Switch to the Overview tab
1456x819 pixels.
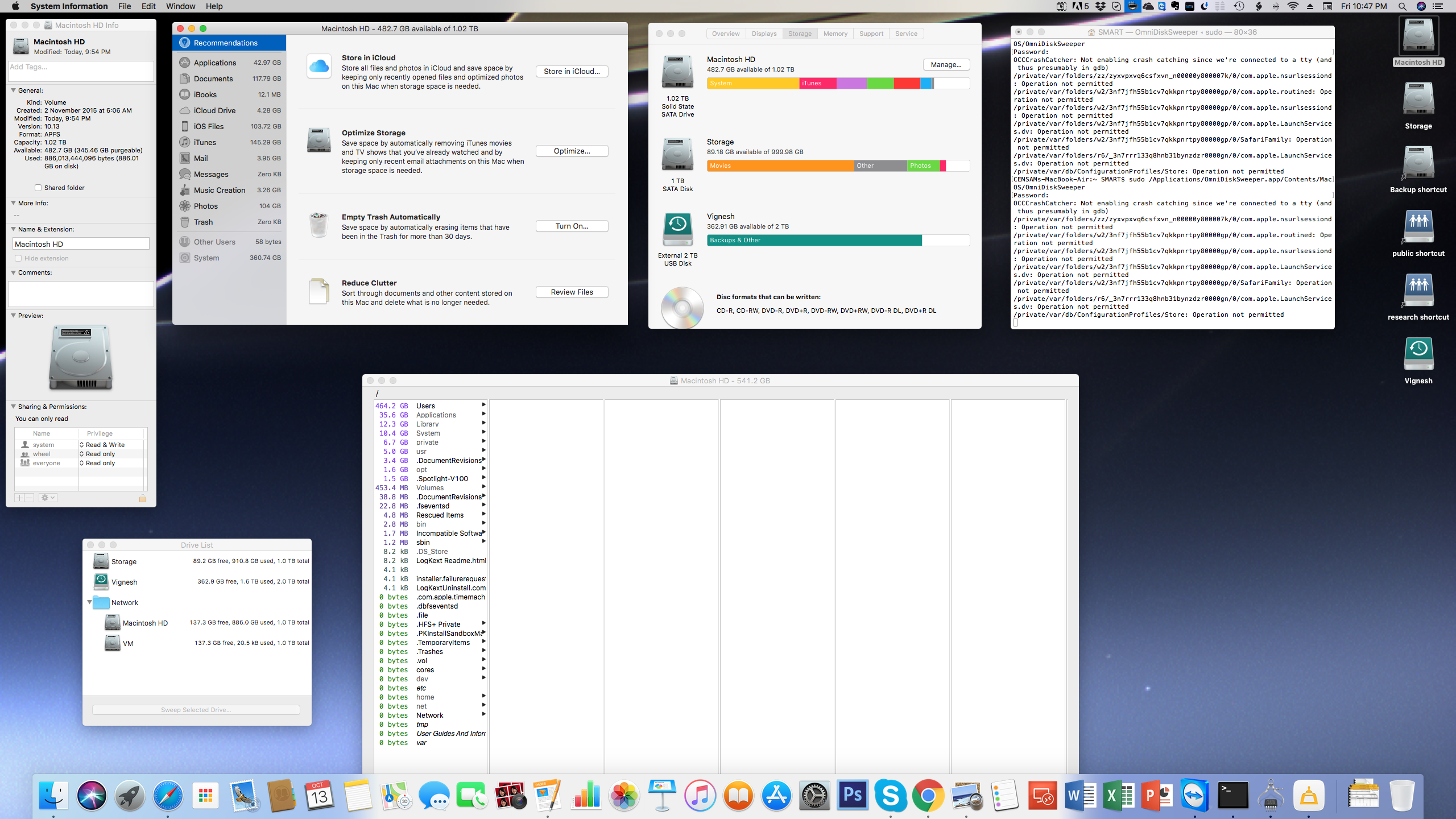point(726,34)
